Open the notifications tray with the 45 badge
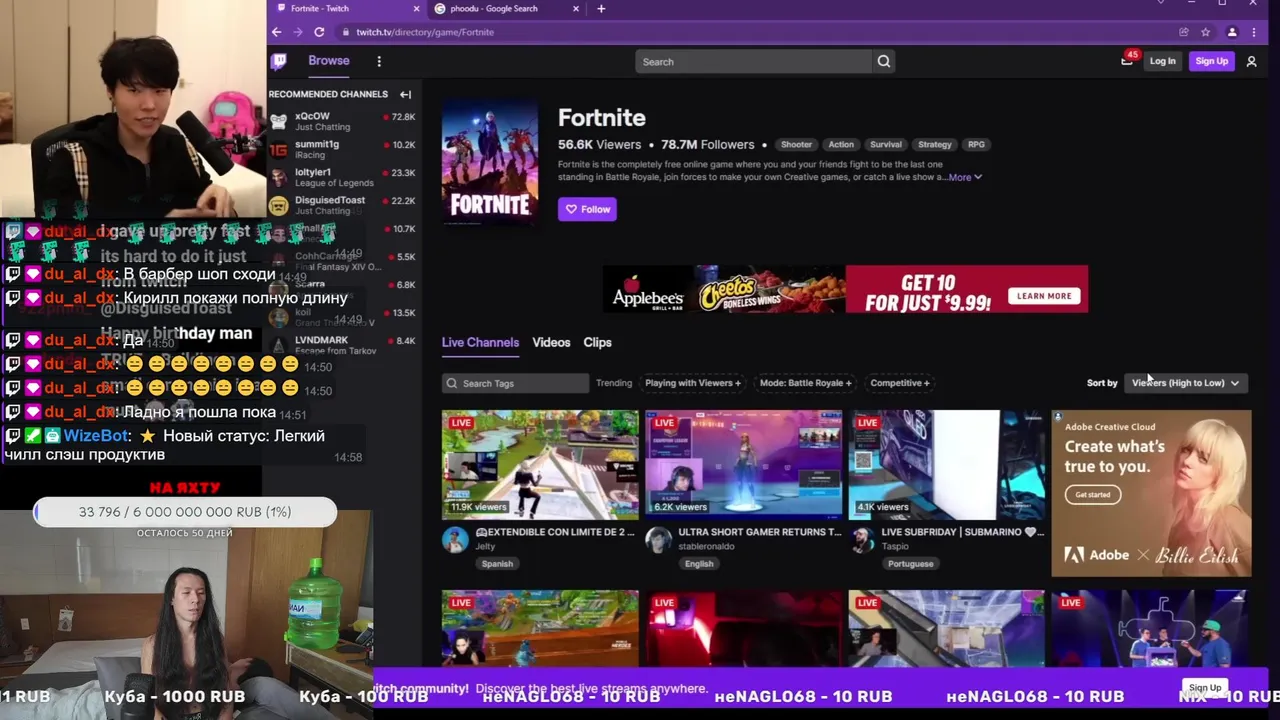The width and height of the screenshot is (1280, 720). 1127,60
